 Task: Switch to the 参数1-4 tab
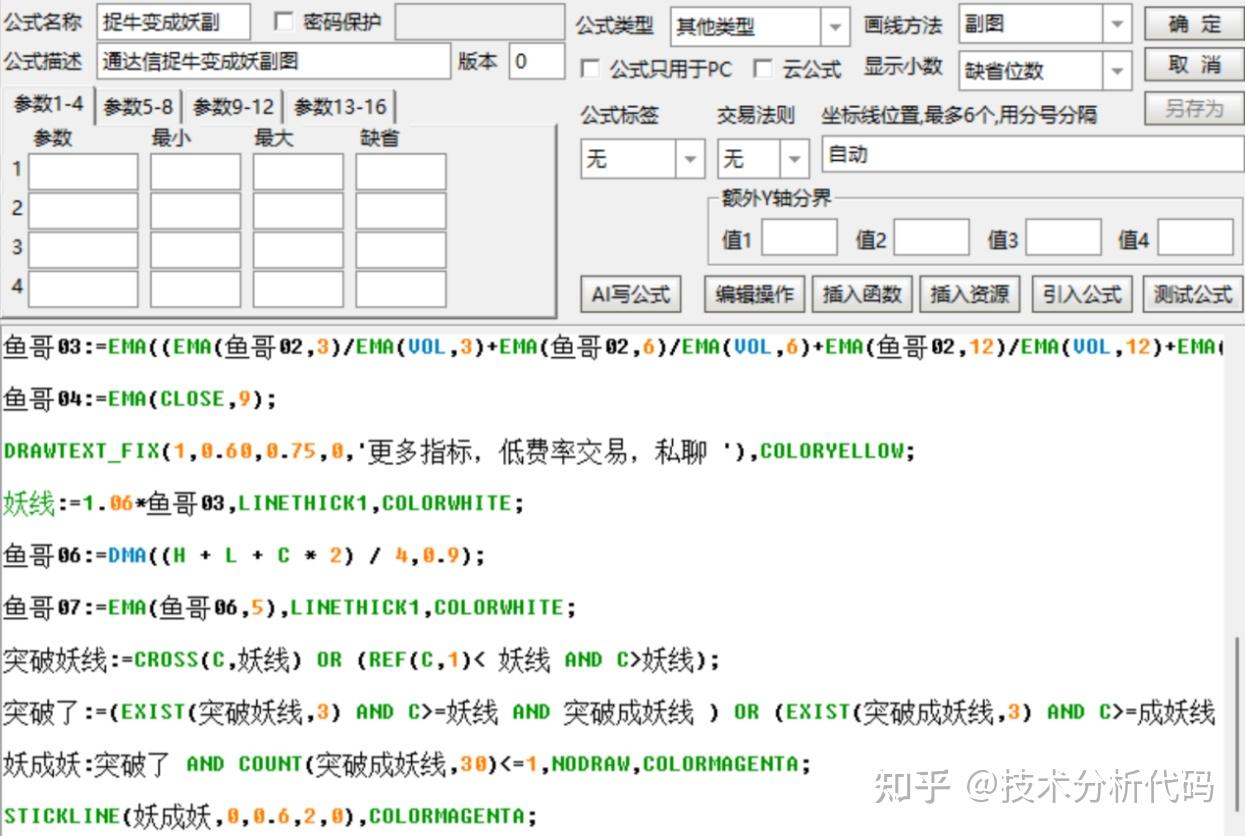click(x=48, y=104)
